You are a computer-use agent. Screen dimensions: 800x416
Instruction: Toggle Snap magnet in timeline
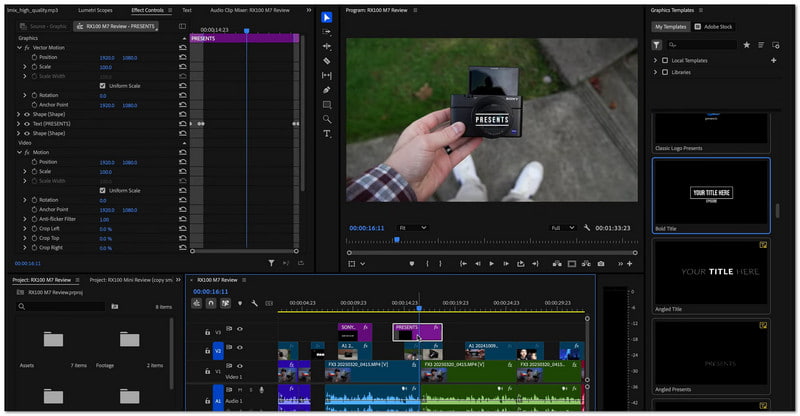click(210, 303)
